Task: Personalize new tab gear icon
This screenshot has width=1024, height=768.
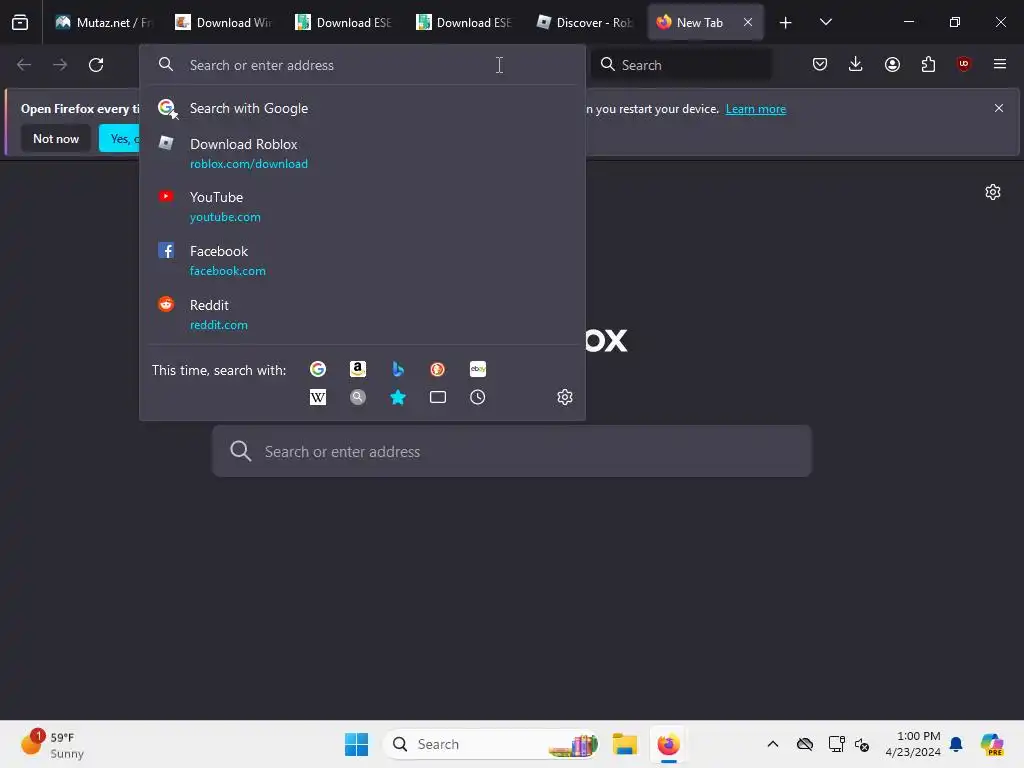Action: 993,192
